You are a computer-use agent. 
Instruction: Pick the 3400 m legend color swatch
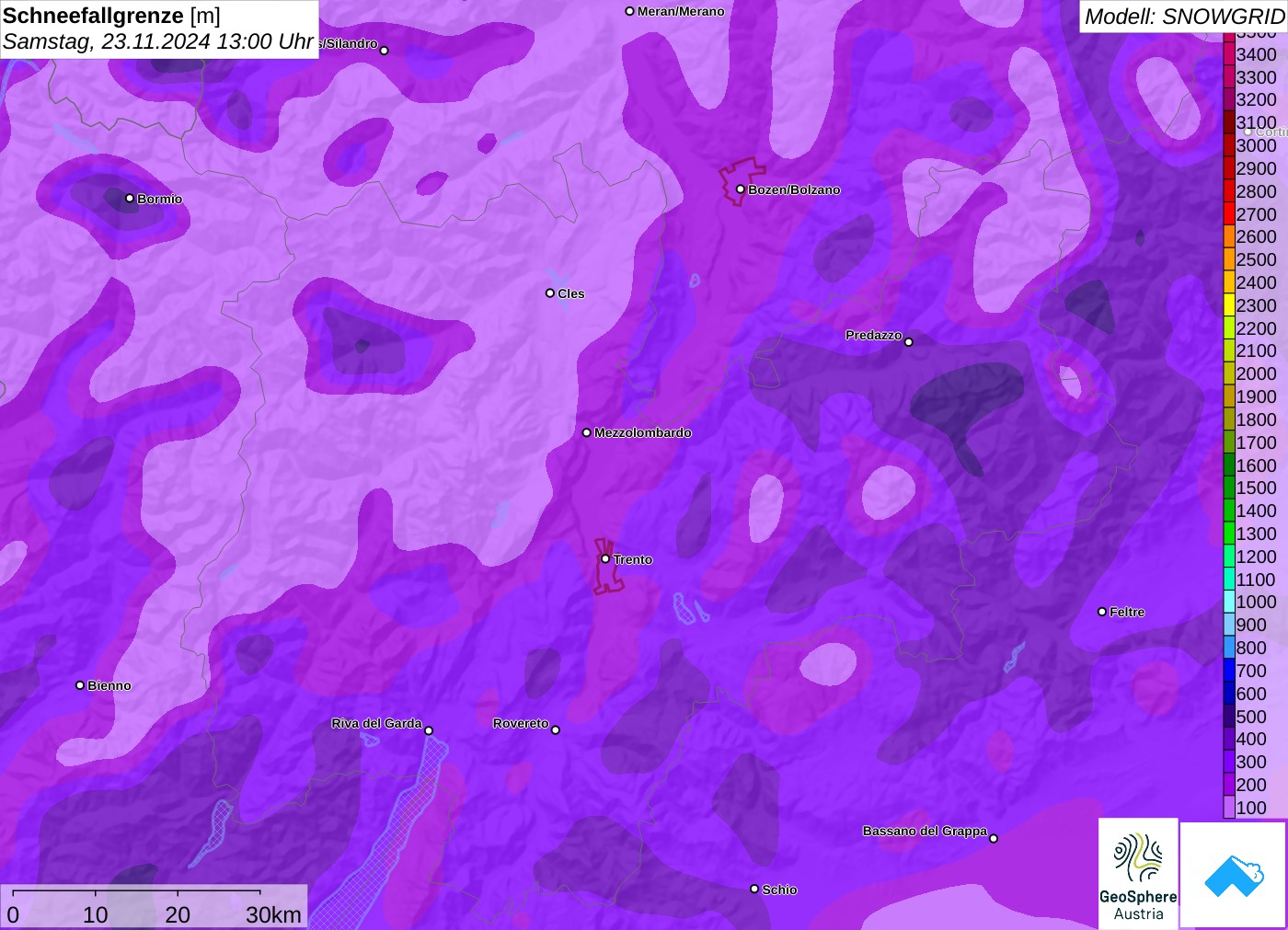[x=1229, y=54]
